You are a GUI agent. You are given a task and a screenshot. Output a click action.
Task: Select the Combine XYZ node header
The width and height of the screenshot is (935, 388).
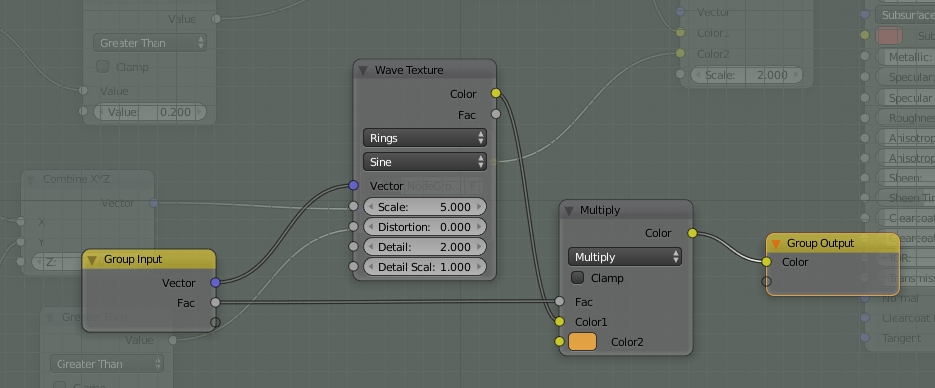(x=88, y=179)
